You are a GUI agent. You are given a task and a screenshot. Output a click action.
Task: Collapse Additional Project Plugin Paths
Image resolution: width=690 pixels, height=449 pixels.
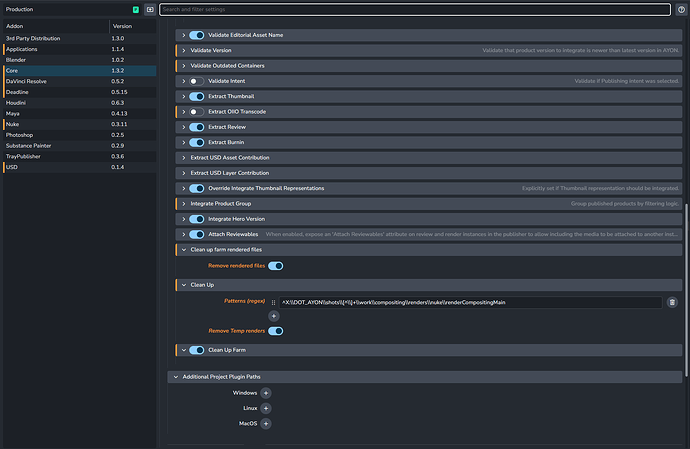(x=176, y=377)
